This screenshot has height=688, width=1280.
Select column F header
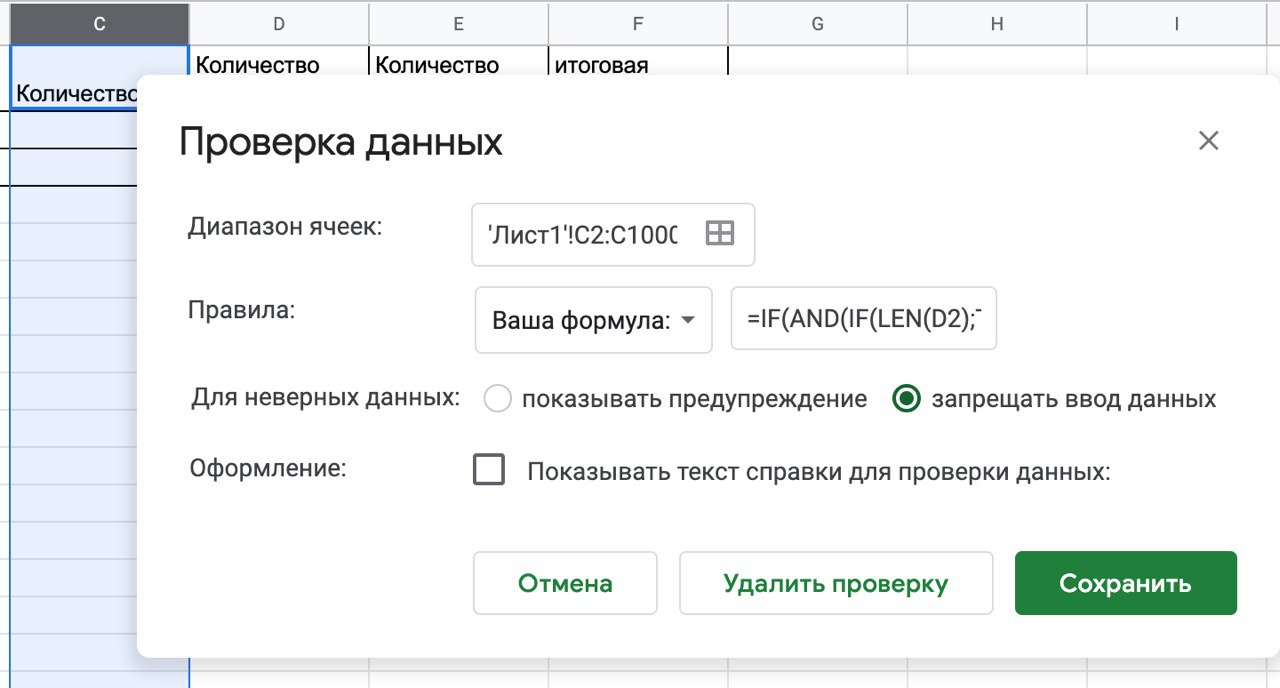pos(638,24)
